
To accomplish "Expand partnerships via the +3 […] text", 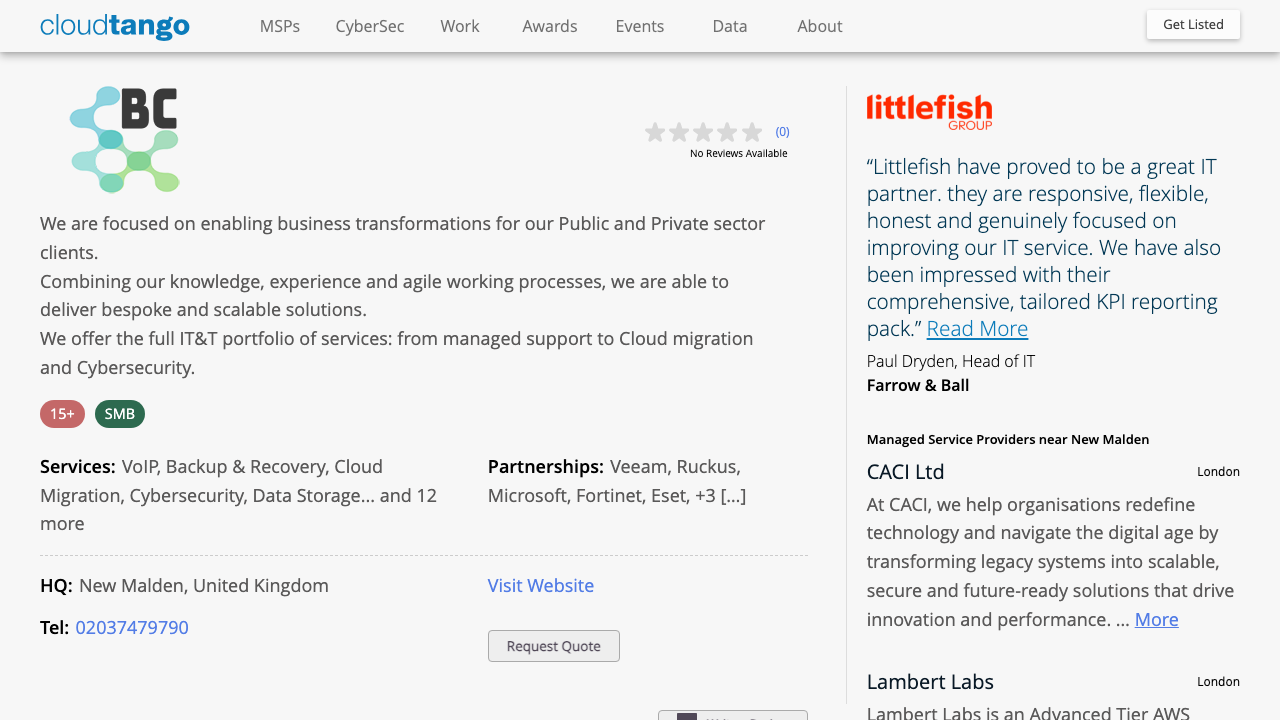I will coord(720,495).
